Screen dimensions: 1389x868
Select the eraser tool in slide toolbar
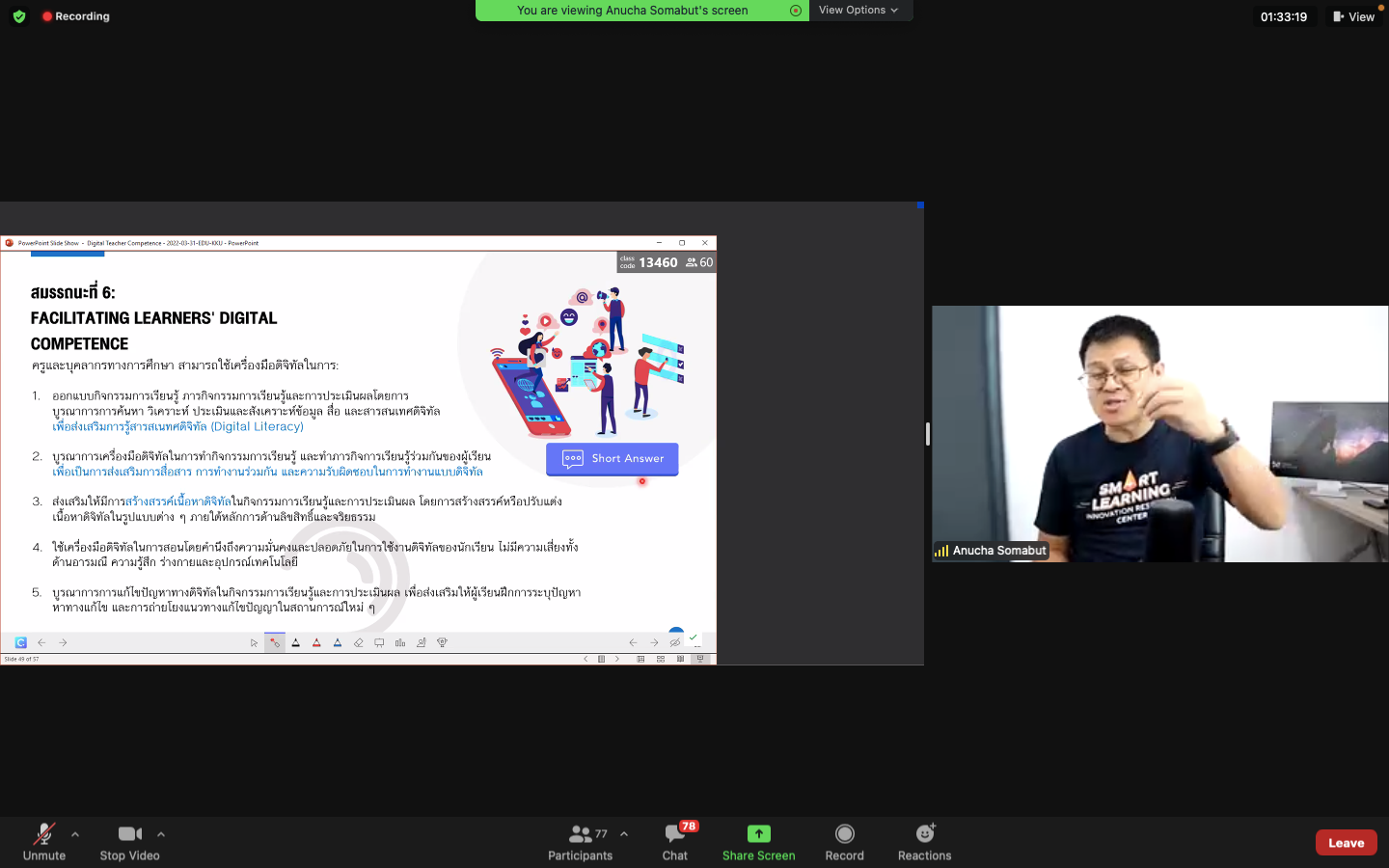point(358,643)
